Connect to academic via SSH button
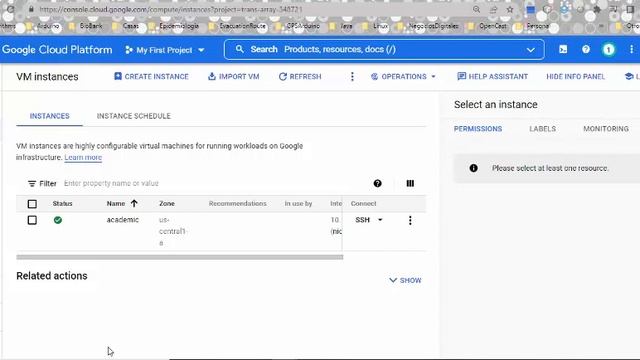The height and width of the screenshot is (360, 640). click(362, 220)
